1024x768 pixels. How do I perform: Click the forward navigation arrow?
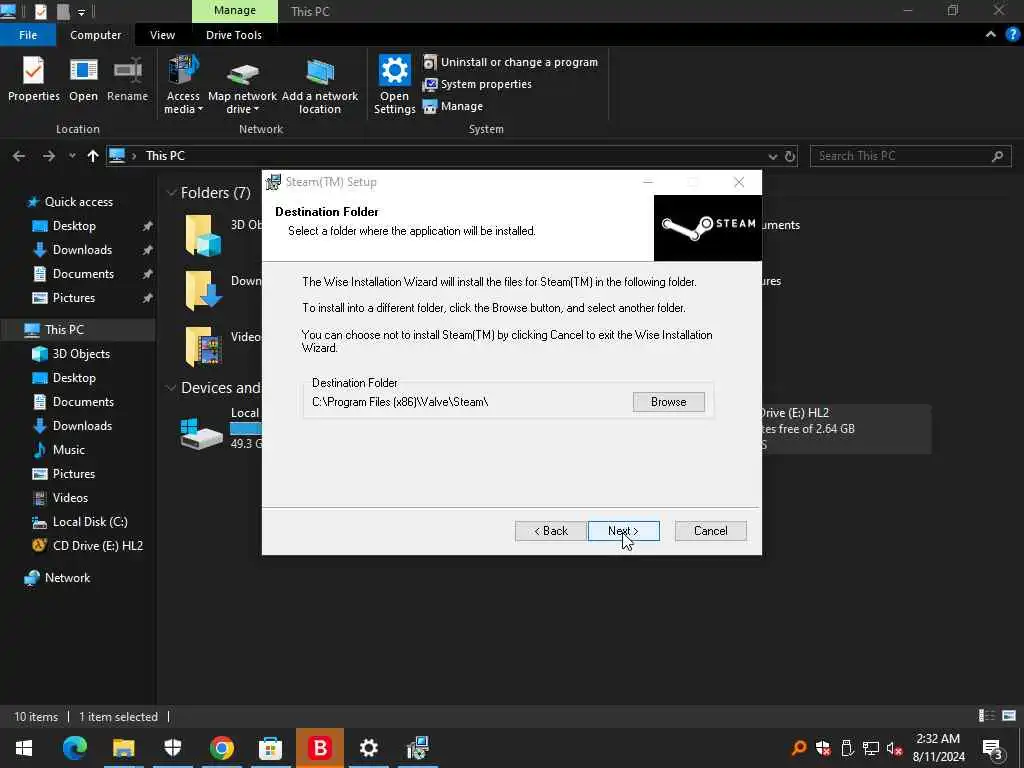tap(48, 156)
